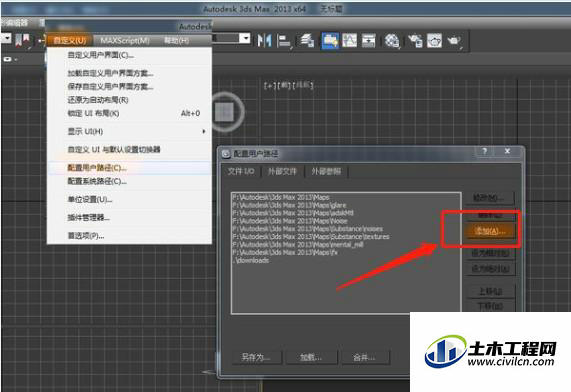Choose 锁定 UI 布局(K) menu item
The image size is (571, 392).
pyautogui.click(x=129, y=113)
